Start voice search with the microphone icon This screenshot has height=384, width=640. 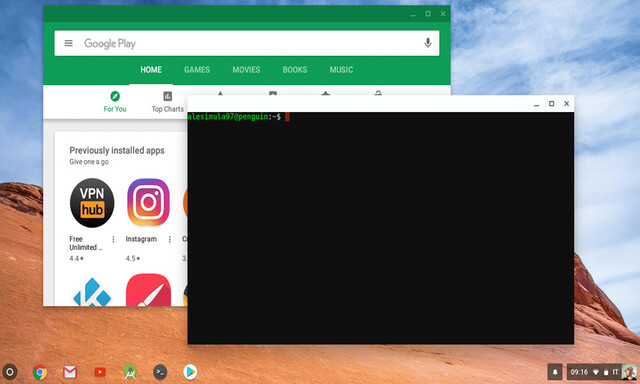[428, 43]
